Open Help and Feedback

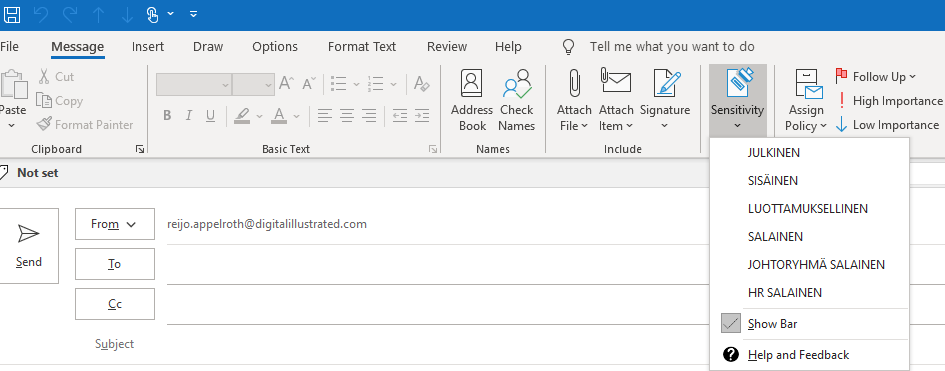tap(809, 355)
